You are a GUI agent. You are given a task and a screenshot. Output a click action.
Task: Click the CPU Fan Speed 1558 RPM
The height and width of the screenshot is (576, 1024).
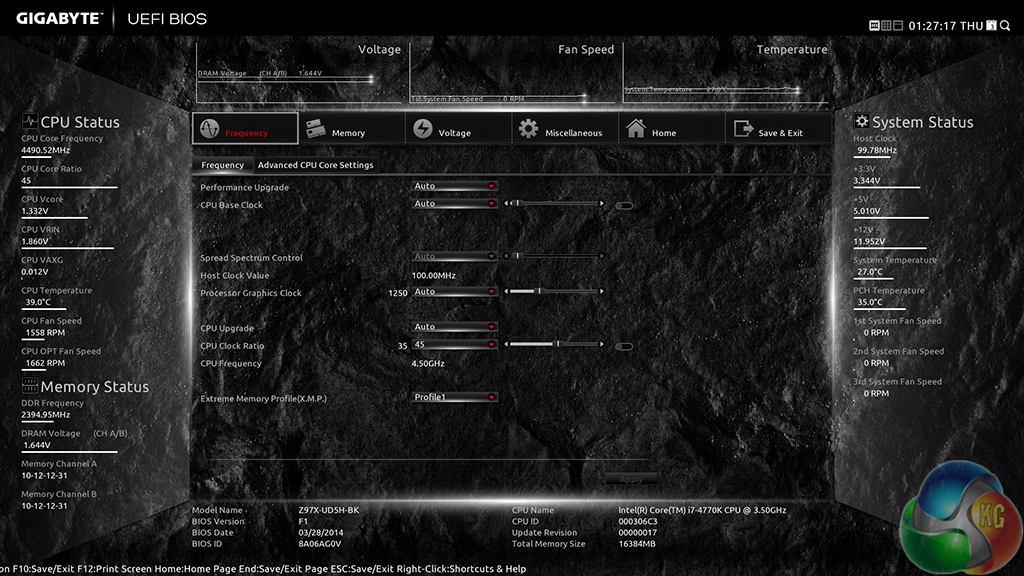point(45,332)
